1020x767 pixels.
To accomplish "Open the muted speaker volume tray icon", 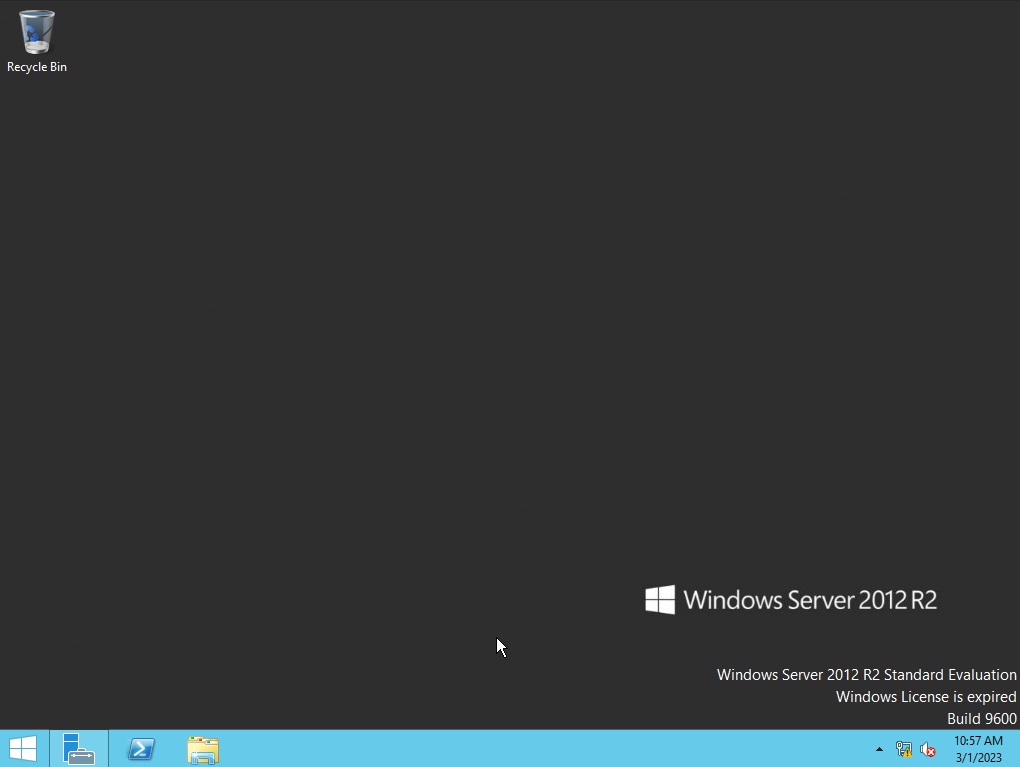I will 928,749.
